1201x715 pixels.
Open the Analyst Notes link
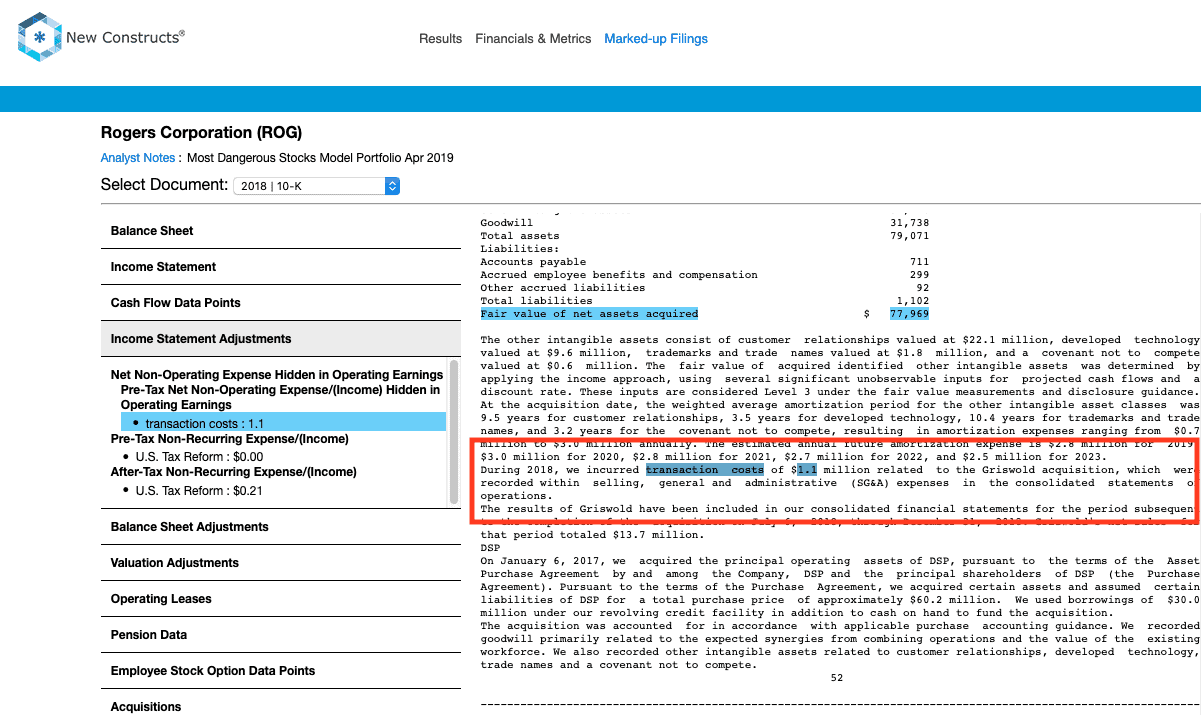coord(138,158)
